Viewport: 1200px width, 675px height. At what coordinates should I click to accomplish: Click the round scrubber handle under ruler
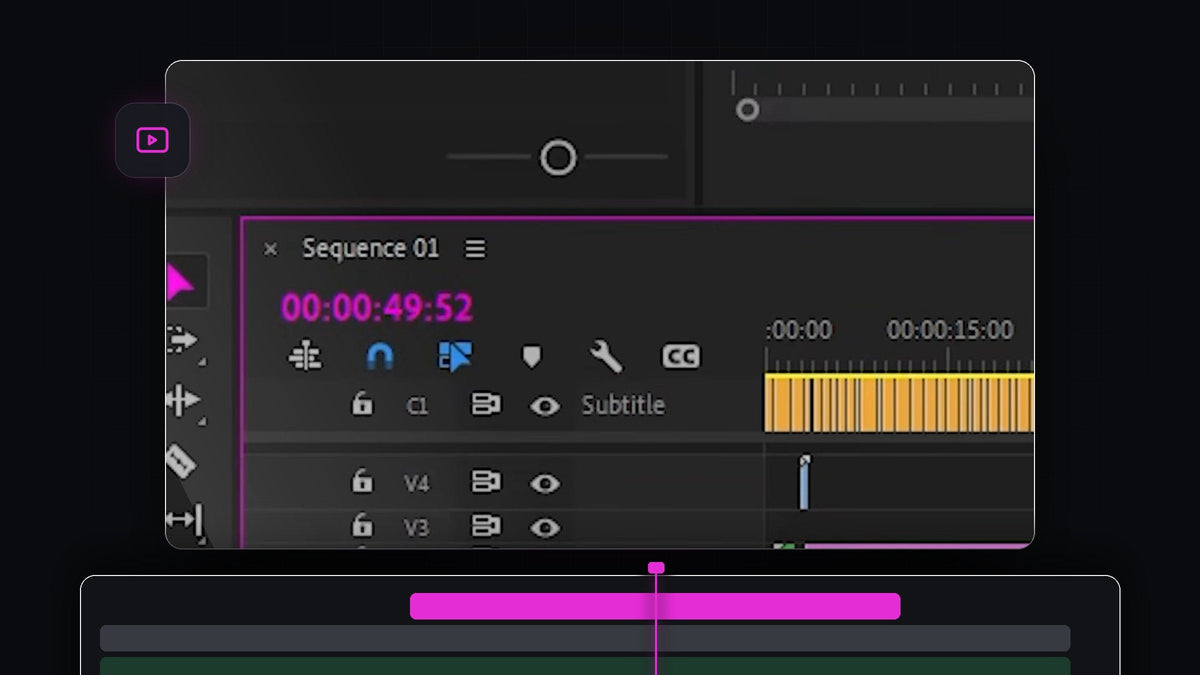[747, 110]
